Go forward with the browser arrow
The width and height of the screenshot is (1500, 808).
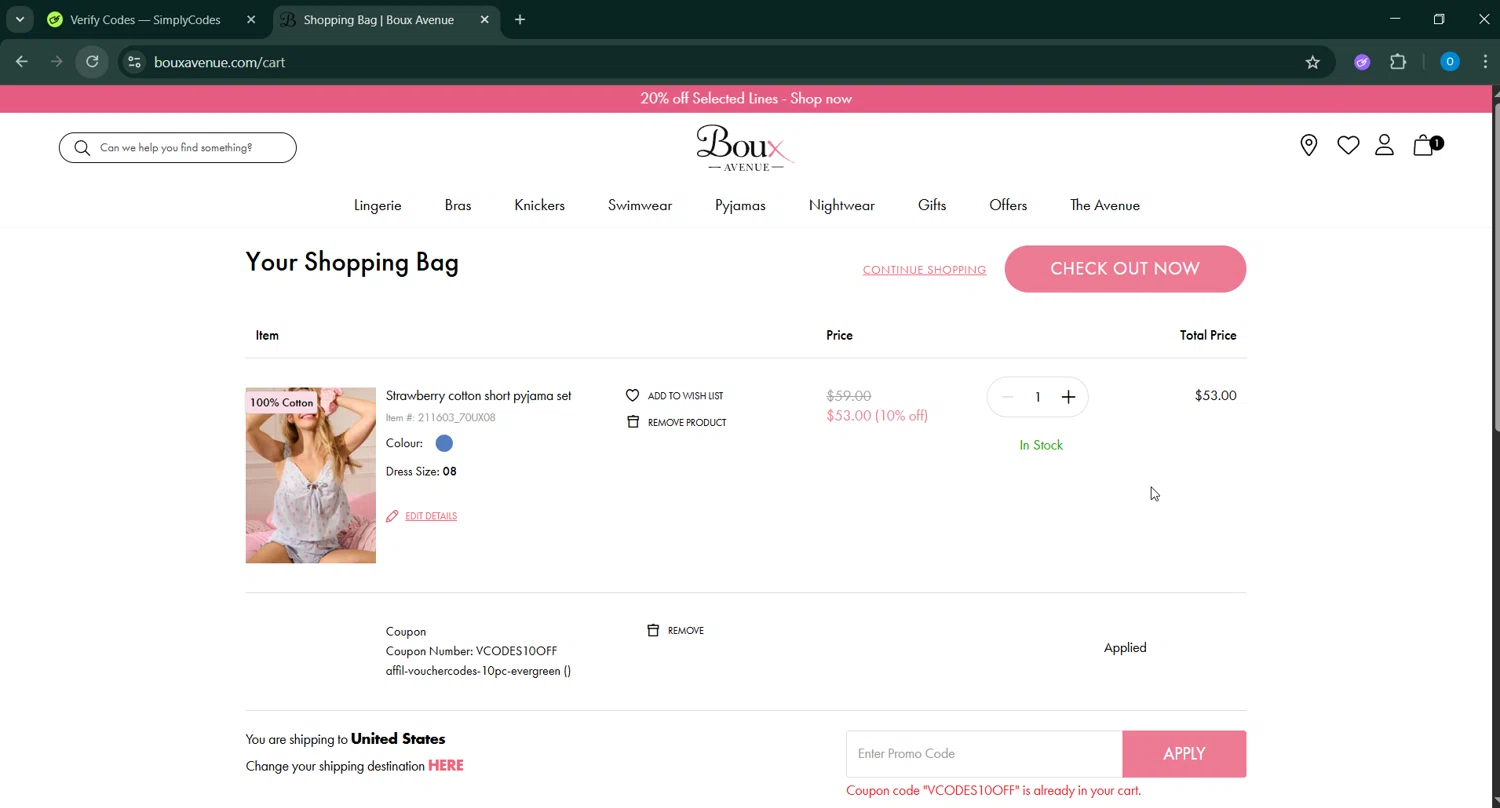click(x=57, y=62)
